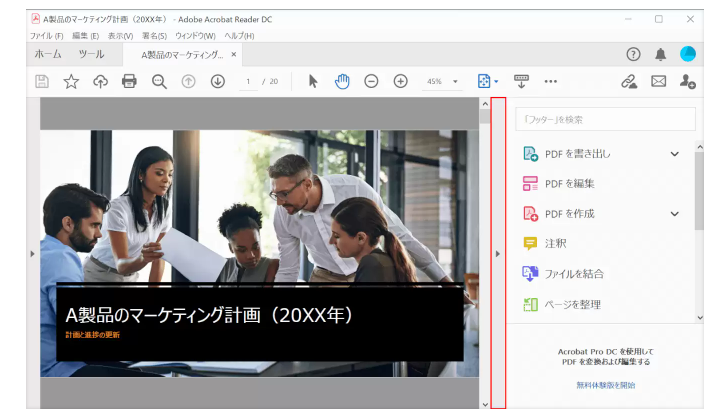720x418 pixels.
Task: Open the 45% zoom level dropdown
Action: click(x=442, y=81)
